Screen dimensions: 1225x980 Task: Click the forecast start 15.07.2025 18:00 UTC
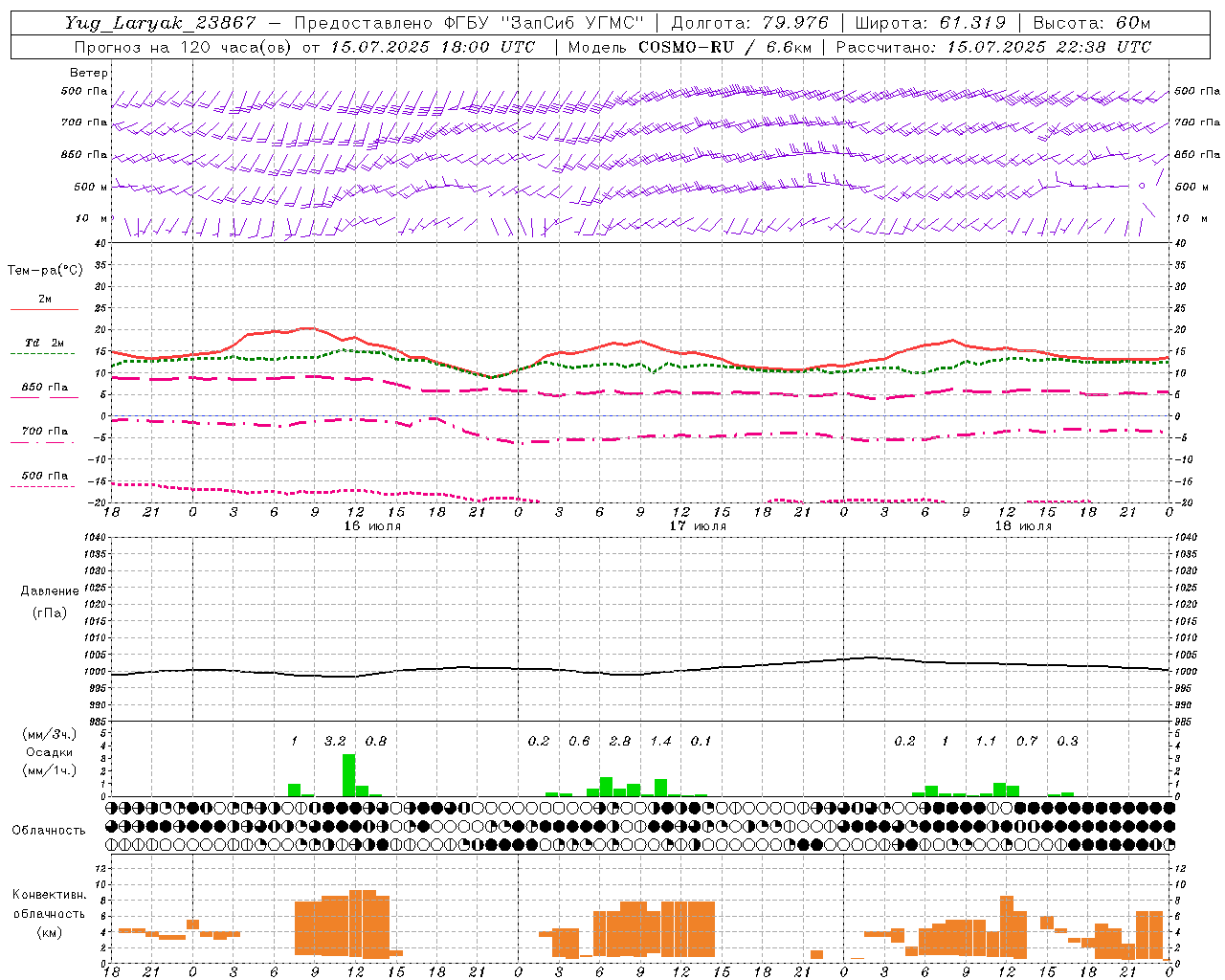point(433,47)
